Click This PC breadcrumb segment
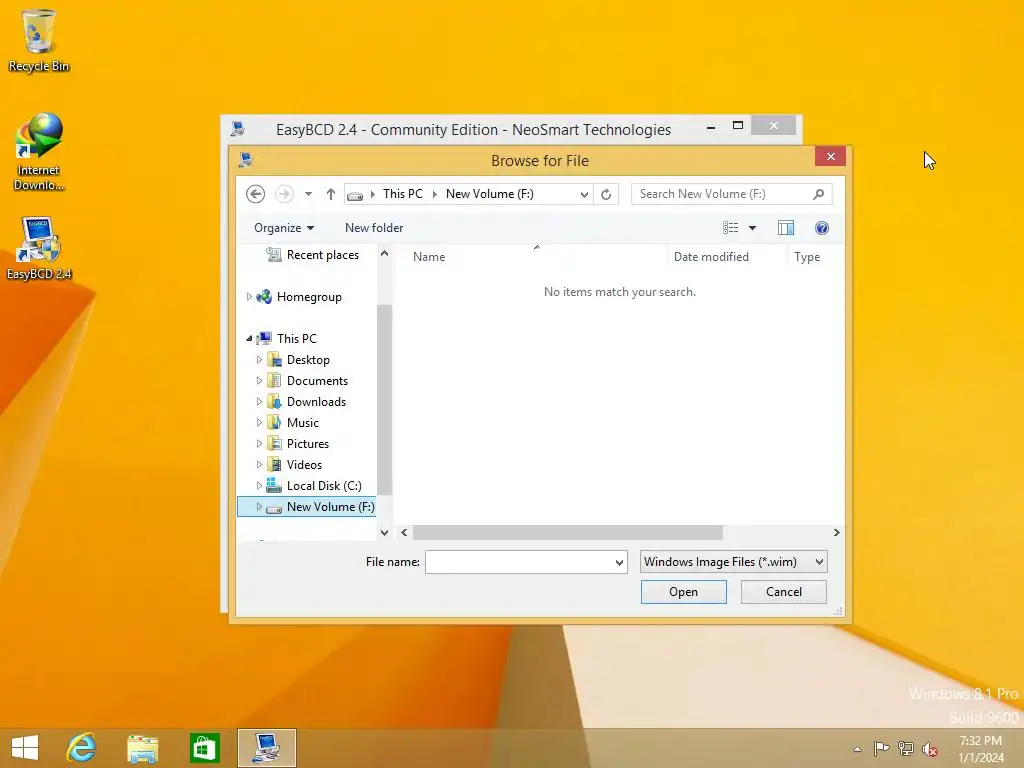This screenshot has height=768, width=1024. [x=402, y=194]
